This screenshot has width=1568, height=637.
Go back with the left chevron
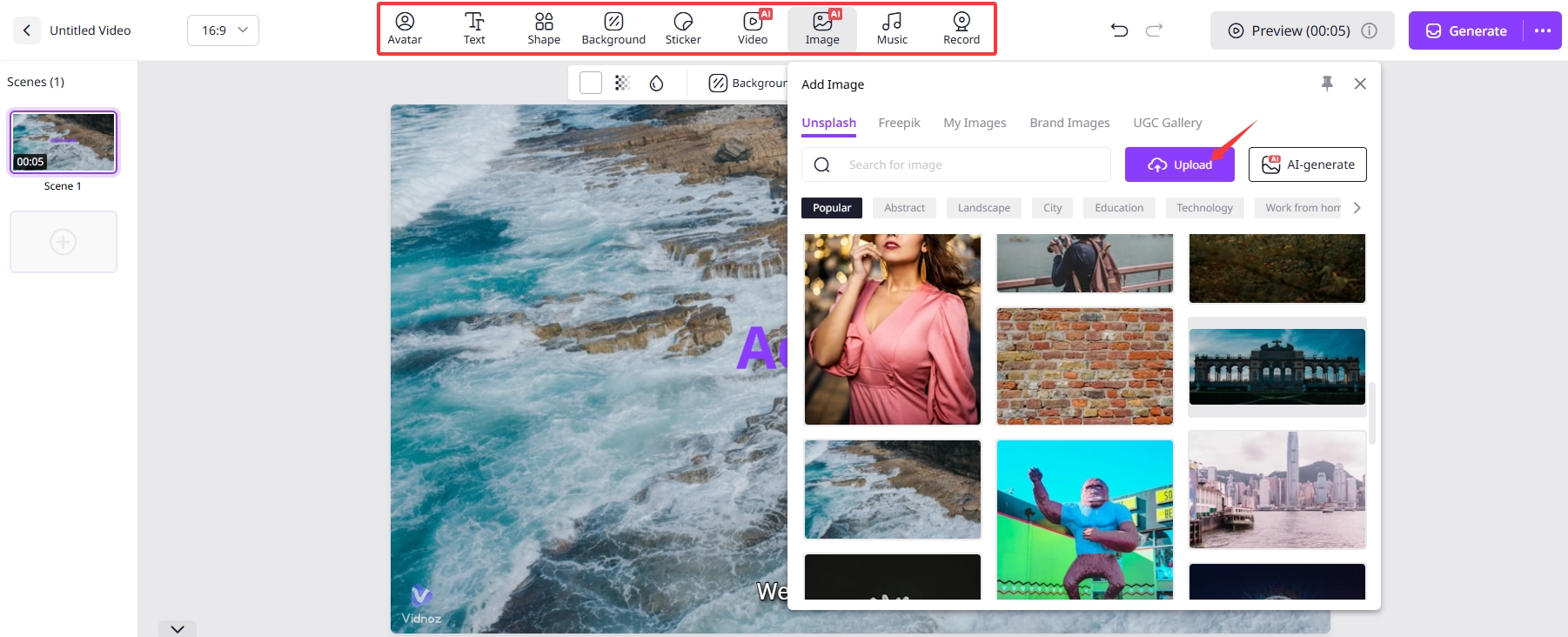coord(27,30)
